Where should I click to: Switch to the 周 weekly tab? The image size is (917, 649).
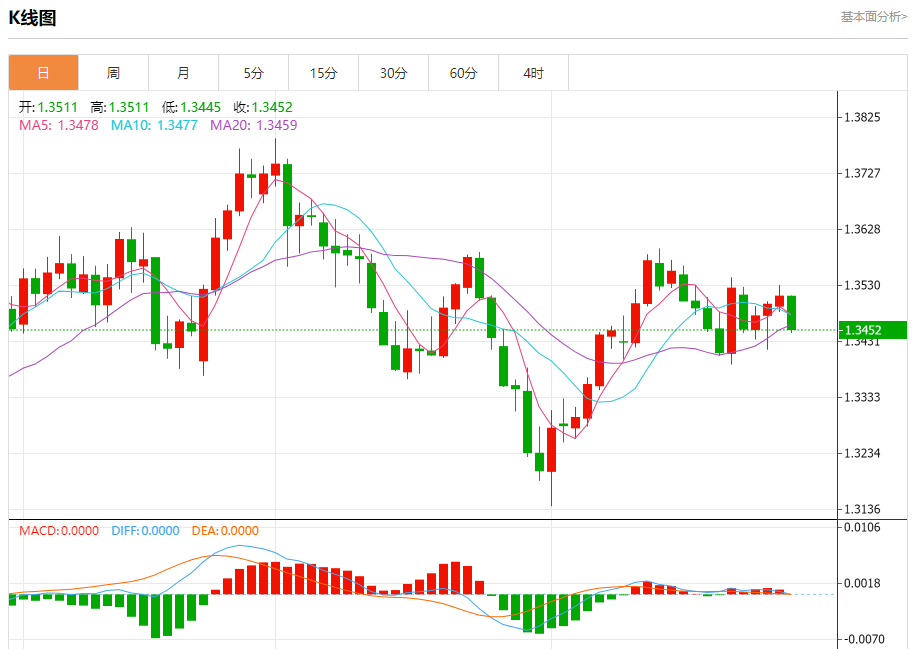pos(113,73)
